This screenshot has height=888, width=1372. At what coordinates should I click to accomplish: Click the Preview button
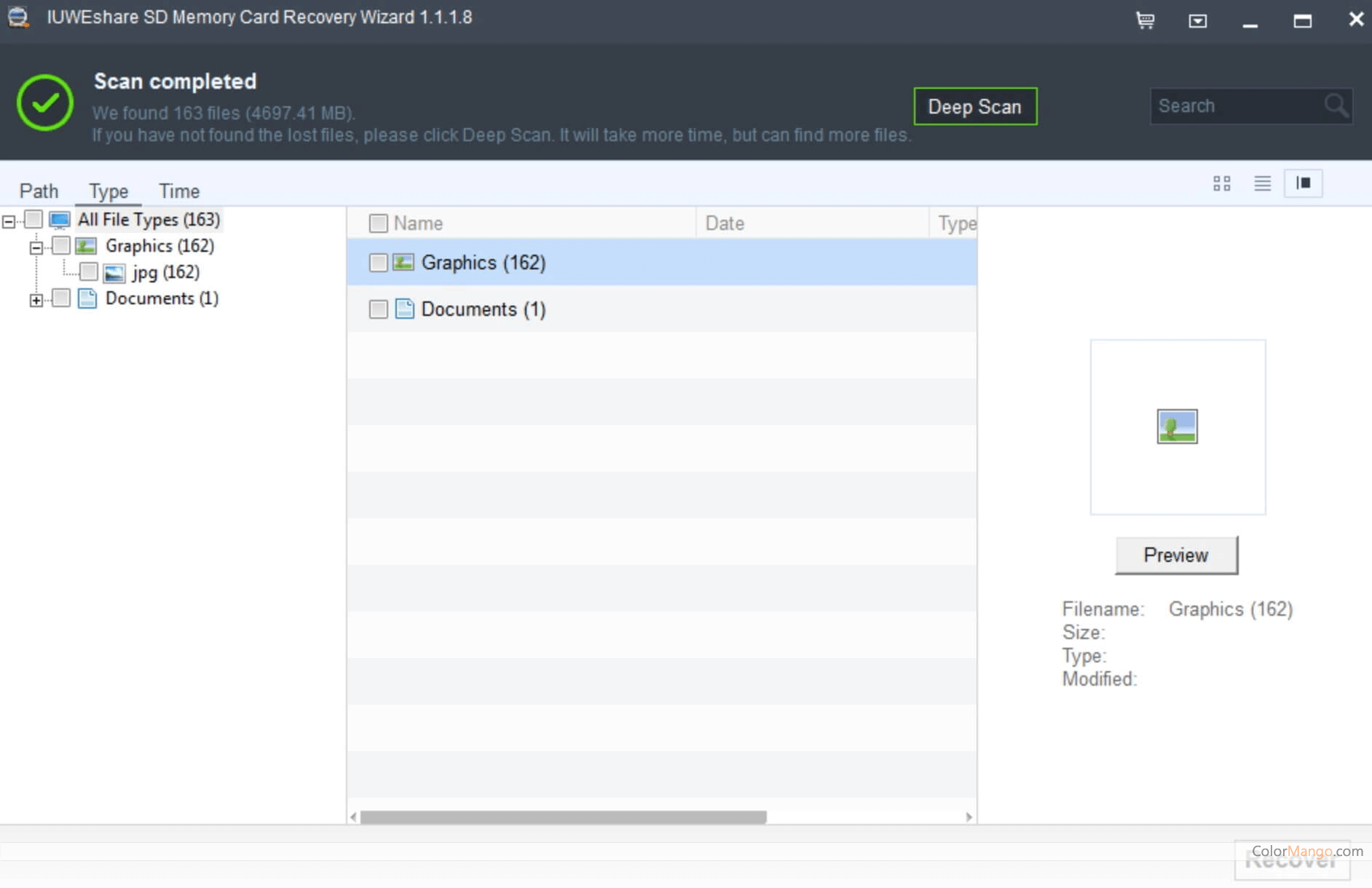click(x=1176, y=555)
